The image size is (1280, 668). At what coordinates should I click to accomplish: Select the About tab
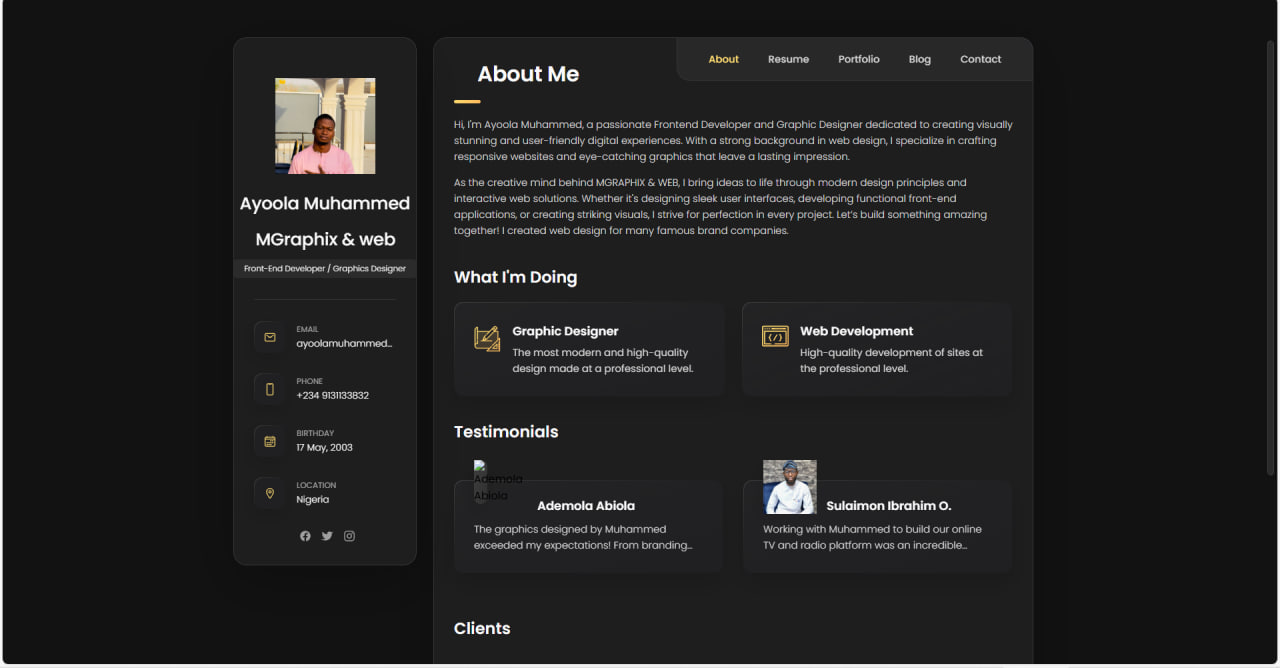point(723,59)
